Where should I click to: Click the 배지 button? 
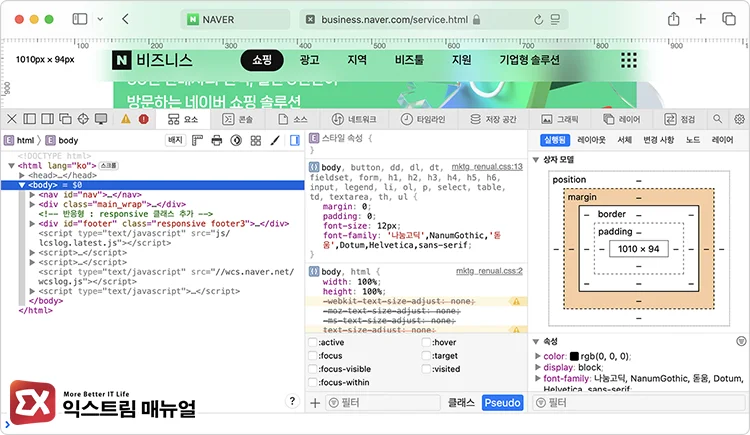point(175,140)
